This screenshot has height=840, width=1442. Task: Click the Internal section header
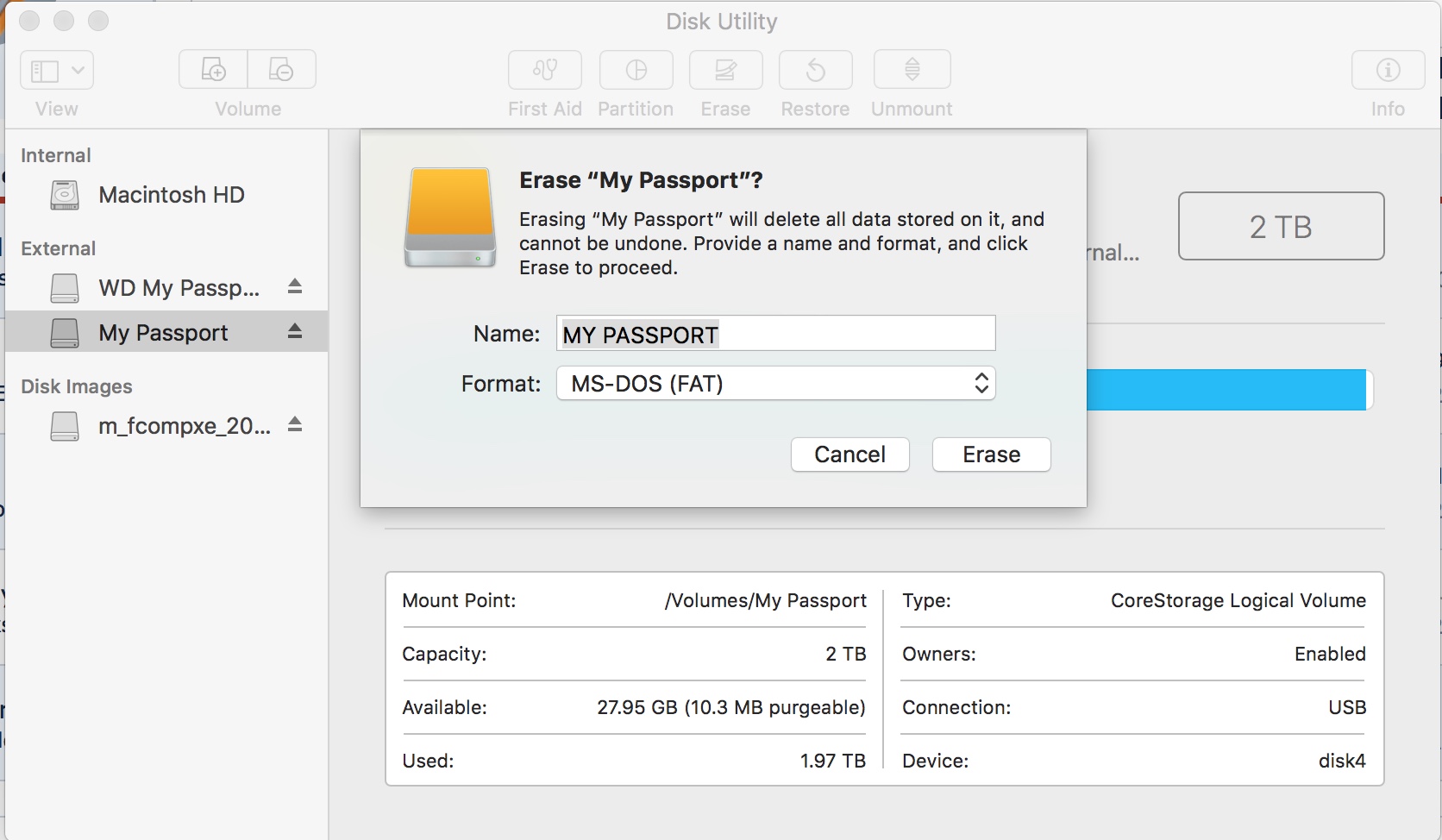tap(56, 155)
